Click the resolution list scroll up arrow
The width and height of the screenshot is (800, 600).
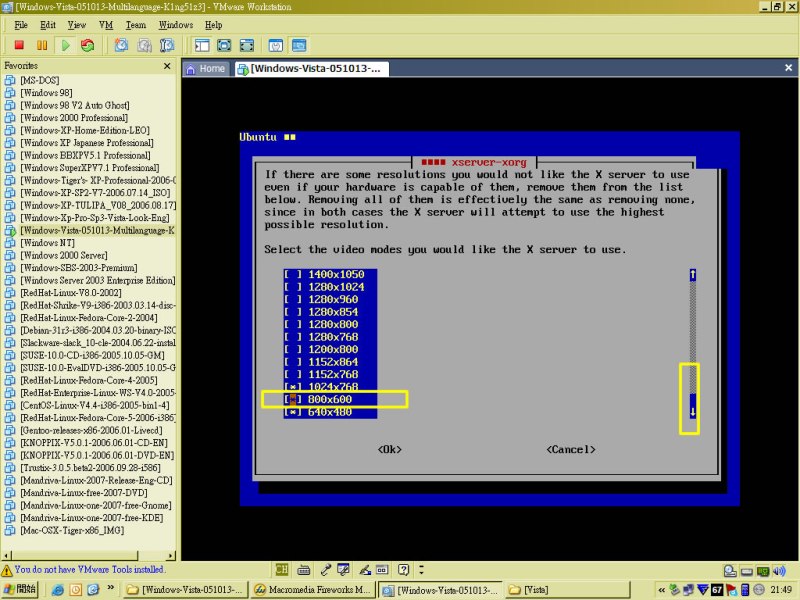[692, 275]
